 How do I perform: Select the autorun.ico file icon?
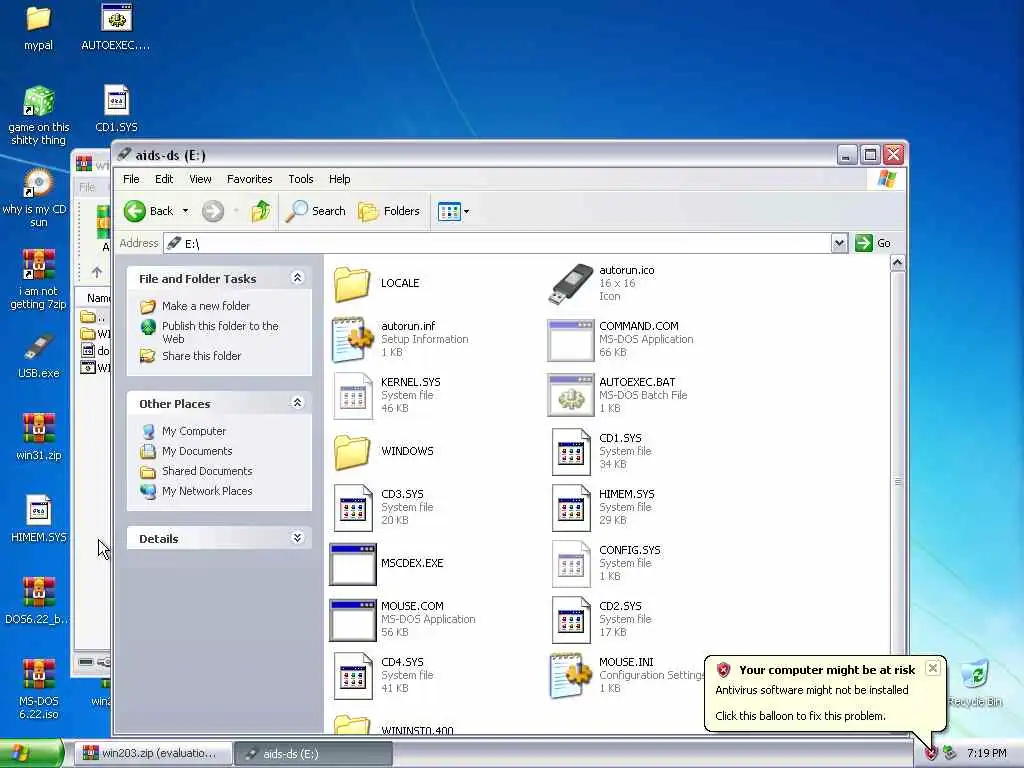click(570, 283)
